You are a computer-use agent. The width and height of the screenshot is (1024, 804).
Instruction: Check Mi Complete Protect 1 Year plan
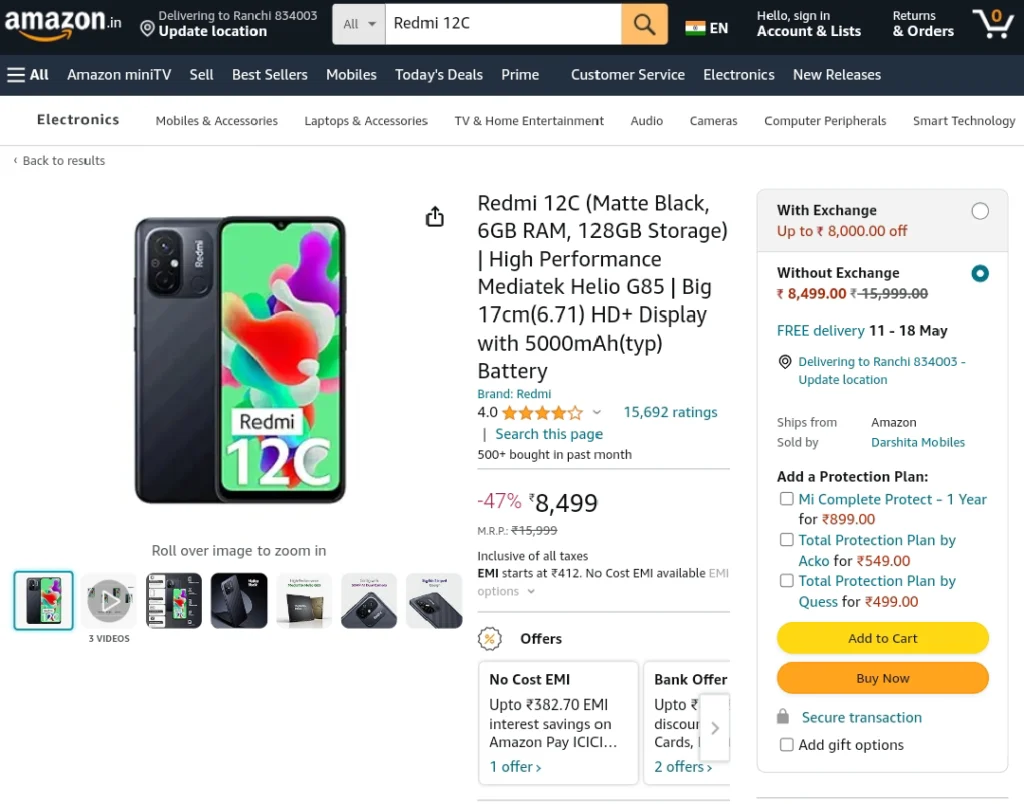click(x=786, y=499)
